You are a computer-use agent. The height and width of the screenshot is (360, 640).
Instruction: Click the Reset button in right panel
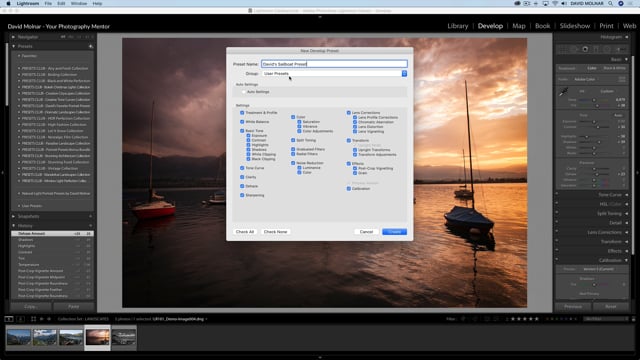coord(611,307)
